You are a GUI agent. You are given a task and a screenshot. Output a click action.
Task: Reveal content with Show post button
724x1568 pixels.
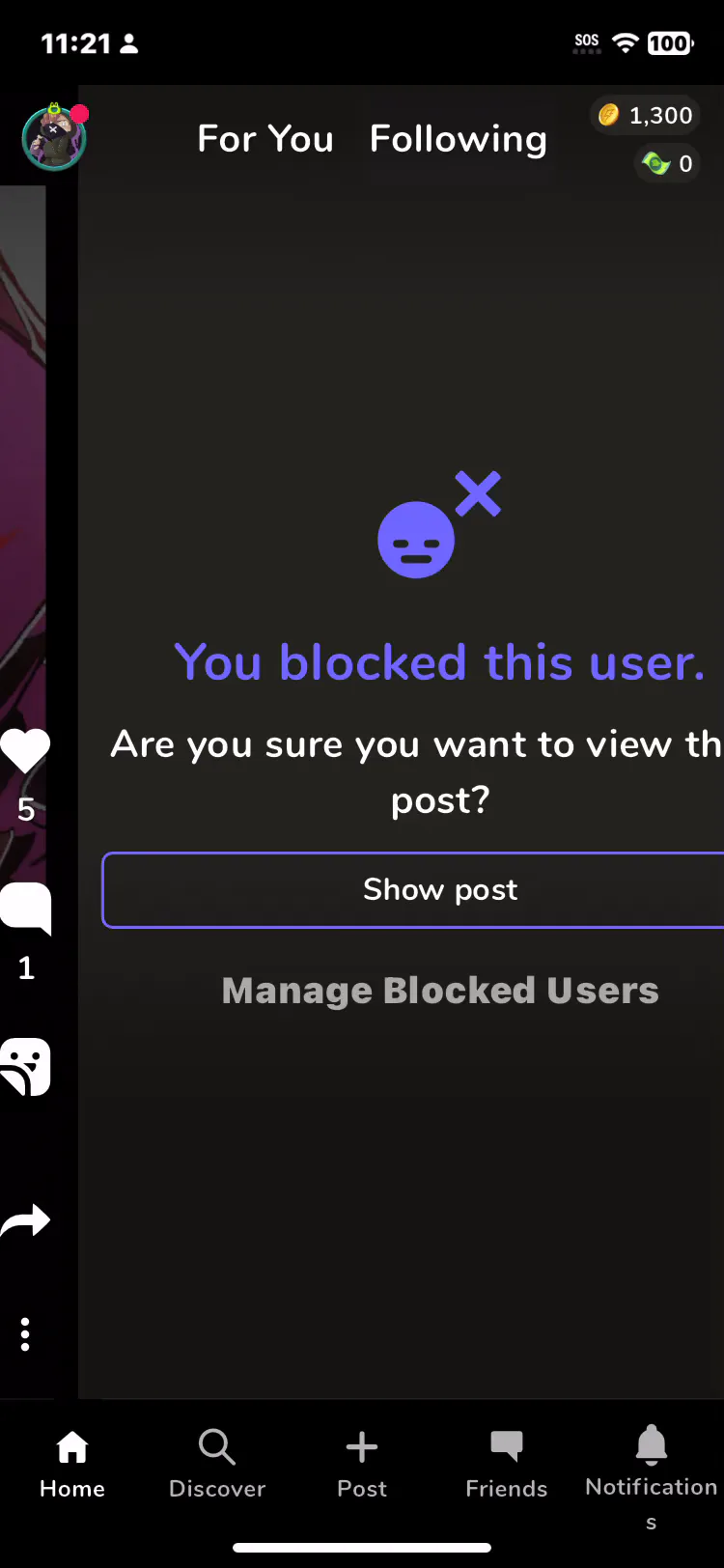[x=413, y=889]
